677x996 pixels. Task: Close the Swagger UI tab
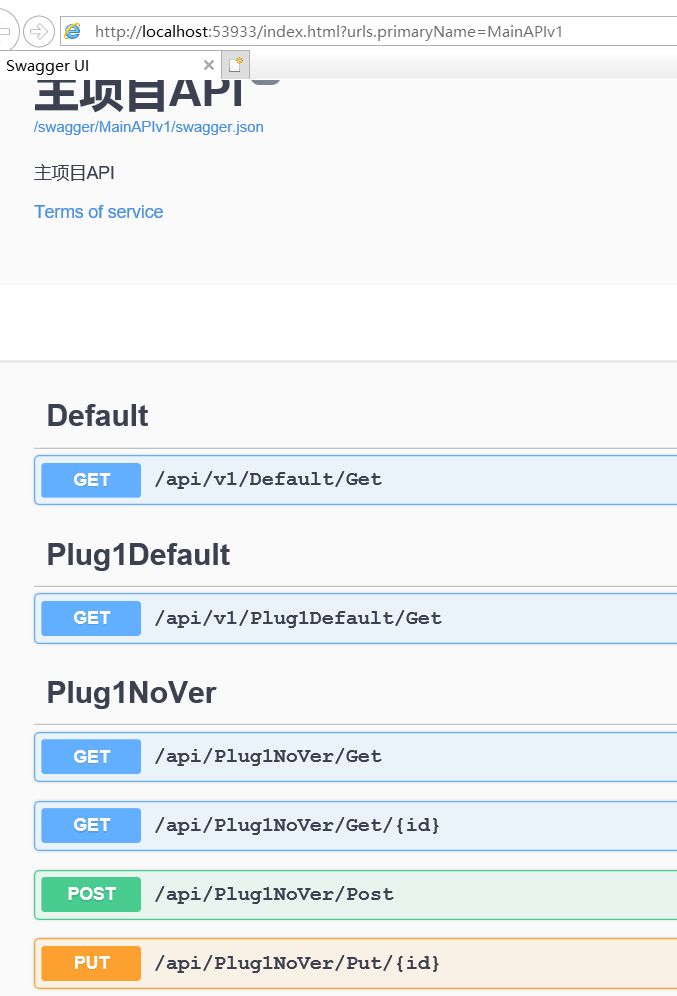pyautogui.click(x=209, y=65)
